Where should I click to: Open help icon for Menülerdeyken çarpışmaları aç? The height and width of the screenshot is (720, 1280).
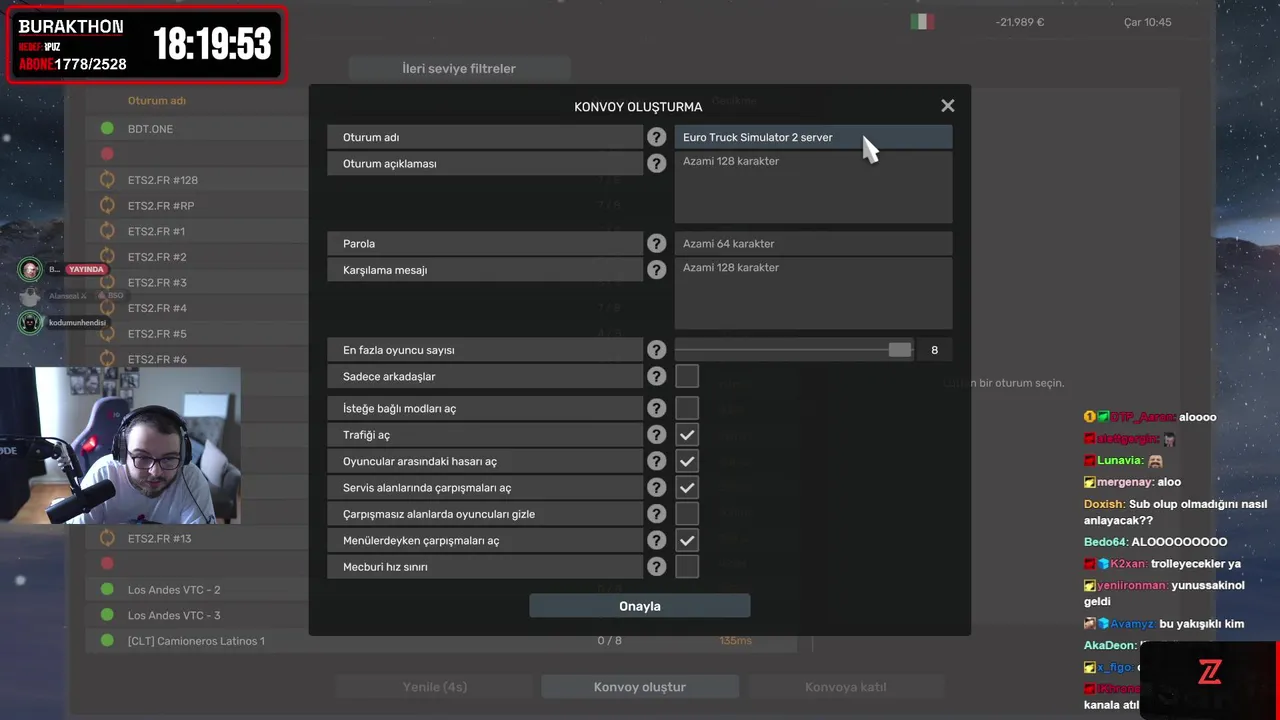click(x=656, y=540)
